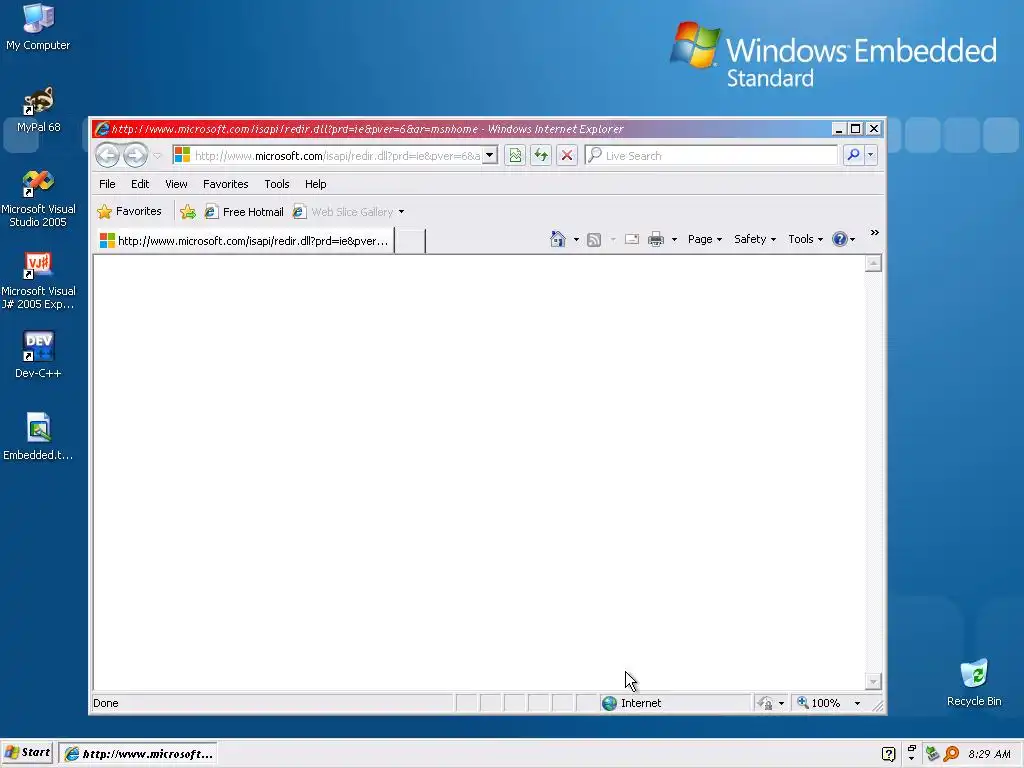The width and height of the screenshot is (1024, 768).
Task: Open the Help menu
Action: (315, 184)
